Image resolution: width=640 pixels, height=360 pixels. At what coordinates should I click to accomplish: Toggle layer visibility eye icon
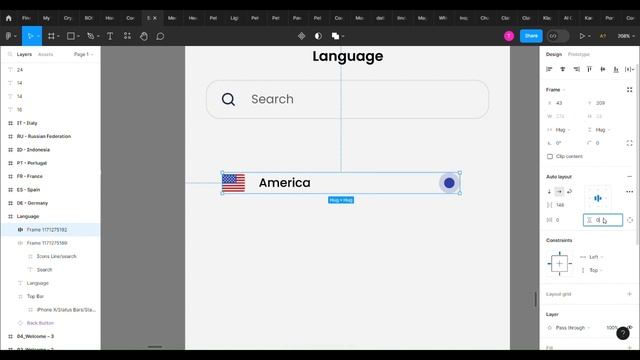(x=630, y=327)
